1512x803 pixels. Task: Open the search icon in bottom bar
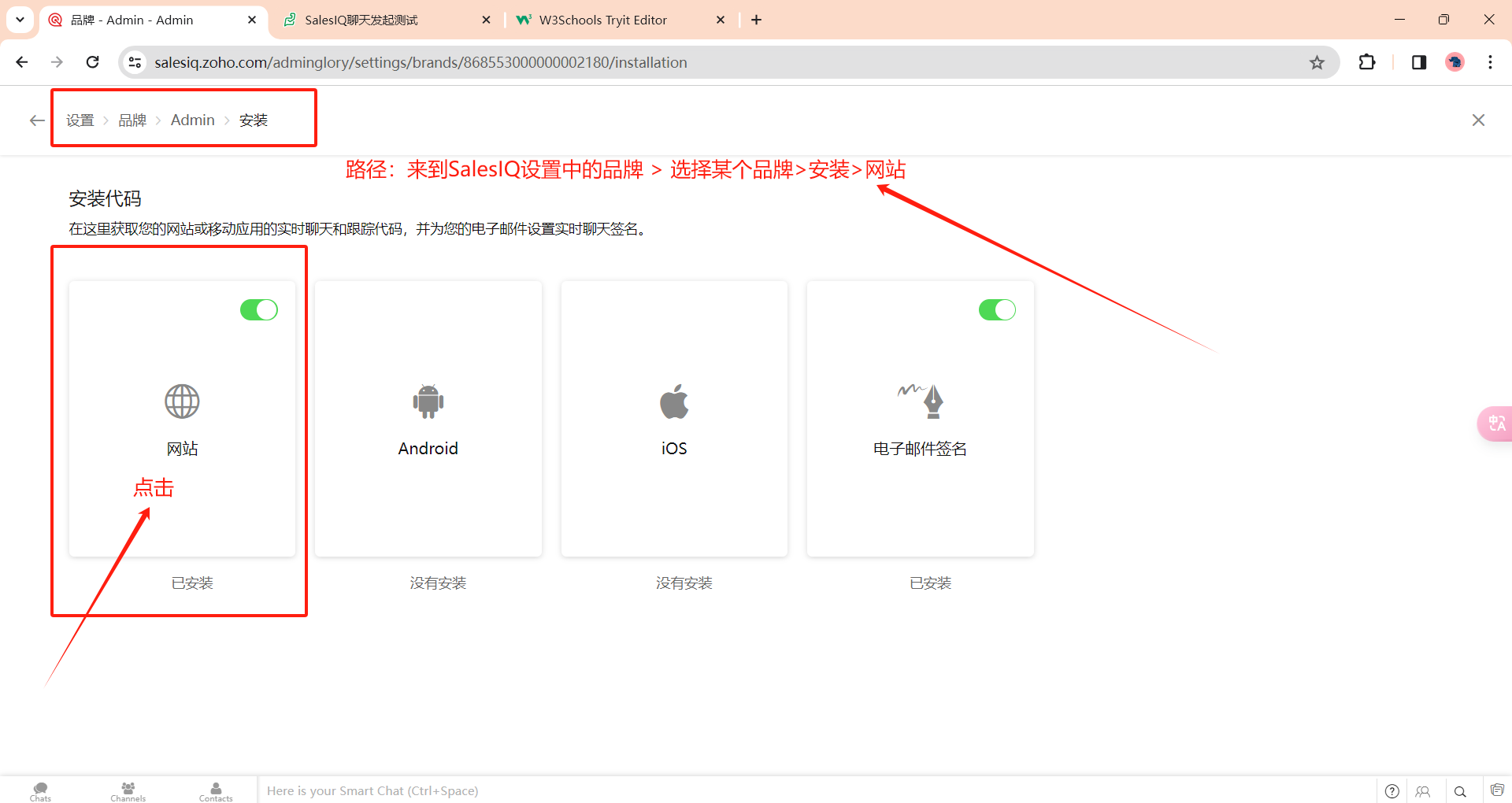click(1460, 791)
